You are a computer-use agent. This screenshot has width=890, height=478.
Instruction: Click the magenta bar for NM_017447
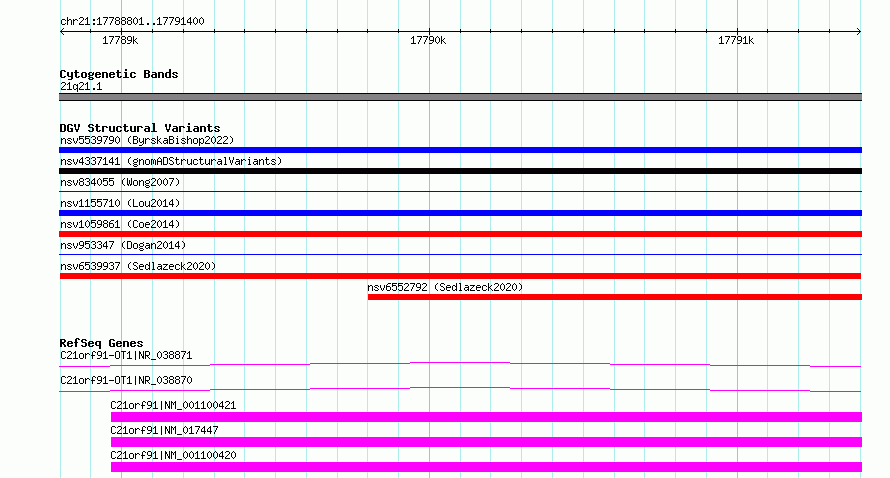pyautogui.click(x=486, y=442)
